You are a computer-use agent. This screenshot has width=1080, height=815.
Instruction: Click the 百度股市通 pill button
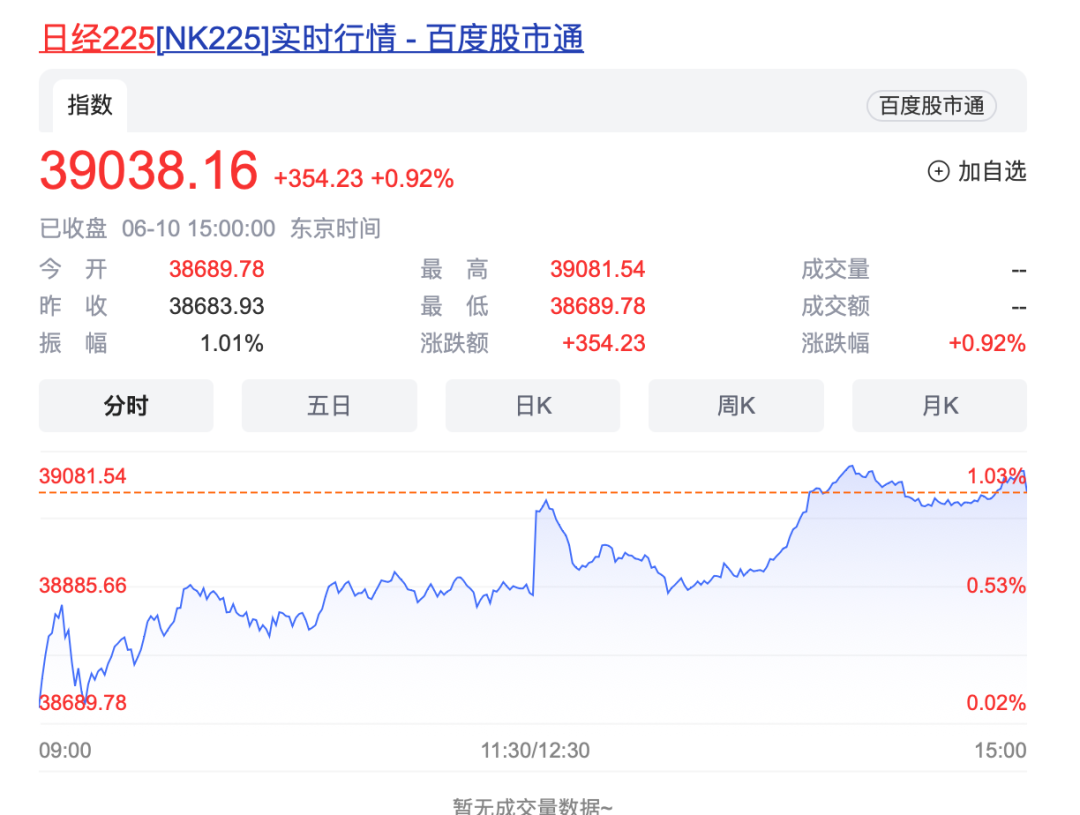point(931,105)
